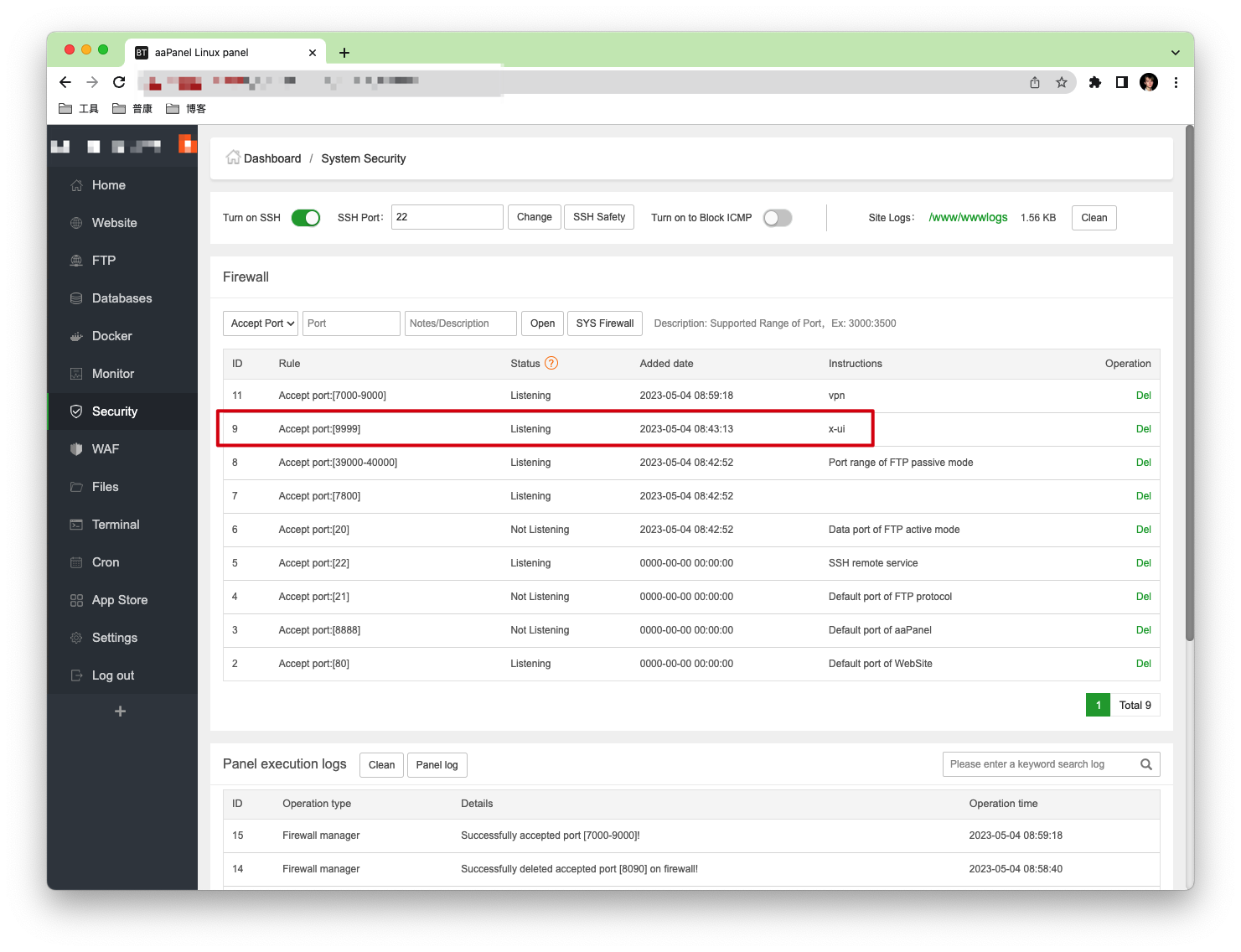Share this page from the address bar
Screen dimensions: 1241x952
click(1035, 82)
